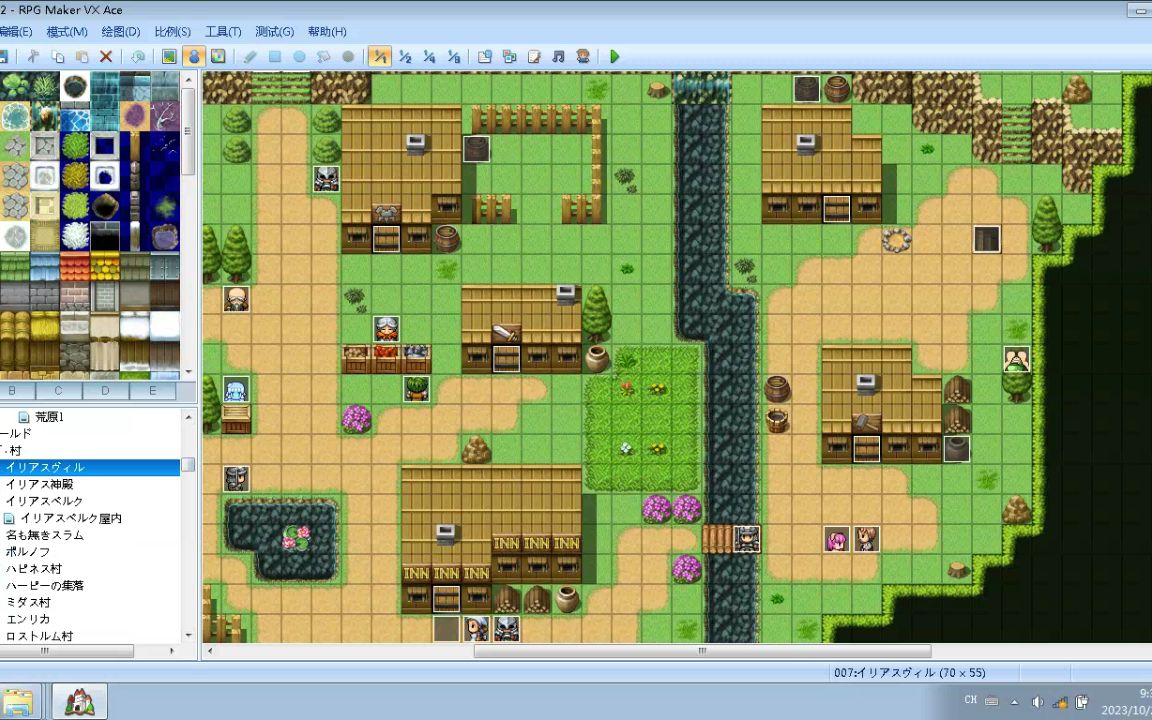Open the 比例(S) menu

173,32
